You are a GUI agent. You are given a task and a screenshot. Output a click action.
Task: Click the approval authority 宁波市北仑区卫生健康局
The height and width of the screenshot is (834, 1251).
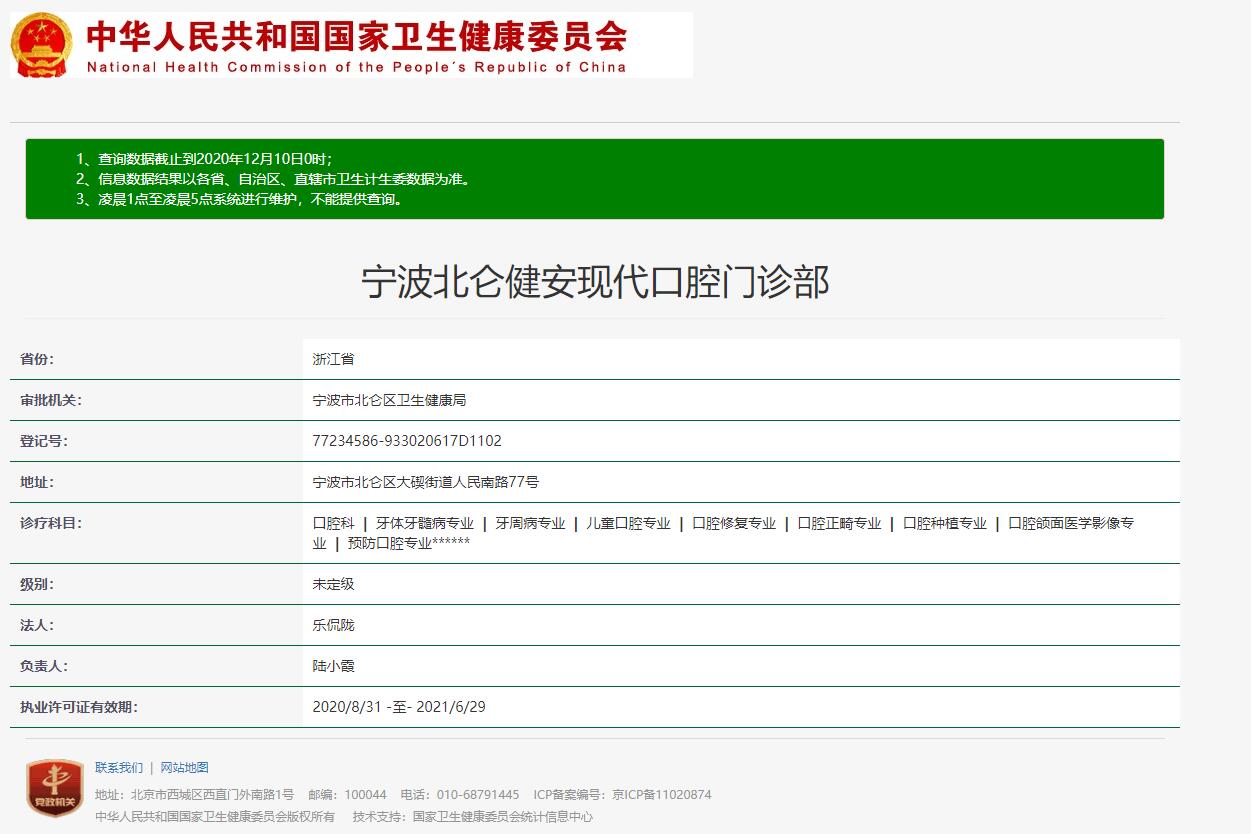pos(389,400)
